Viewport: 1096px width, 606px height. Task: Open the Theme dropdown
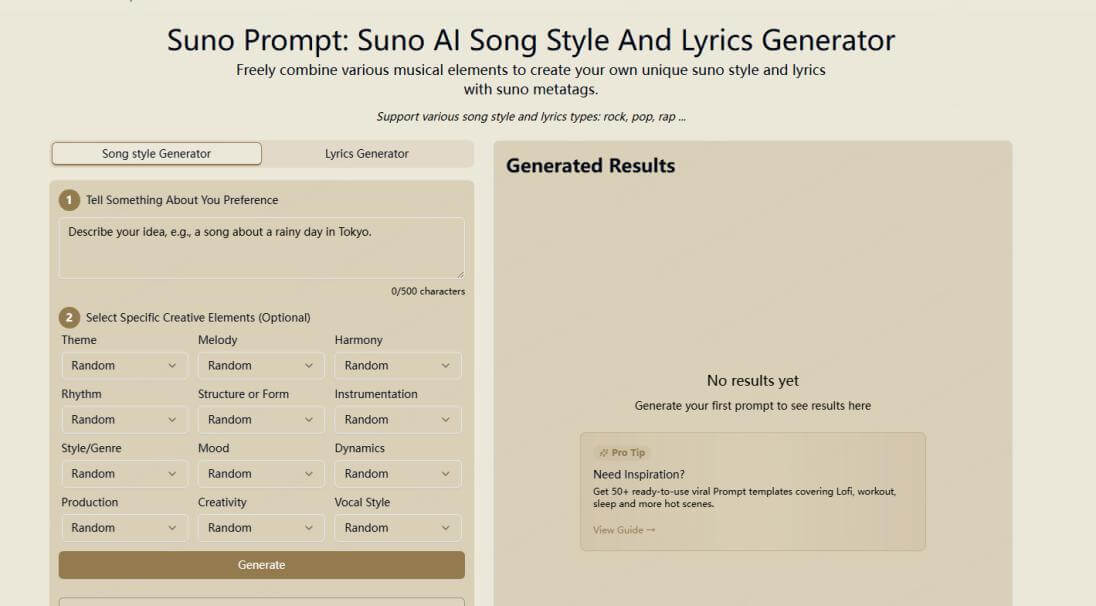(x=124, y=365)
